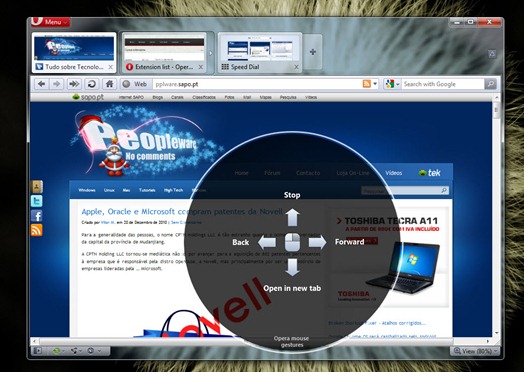Open the Blogs link in SAPO bar
The height and width of the screenshot is (372, 524).
157,97
